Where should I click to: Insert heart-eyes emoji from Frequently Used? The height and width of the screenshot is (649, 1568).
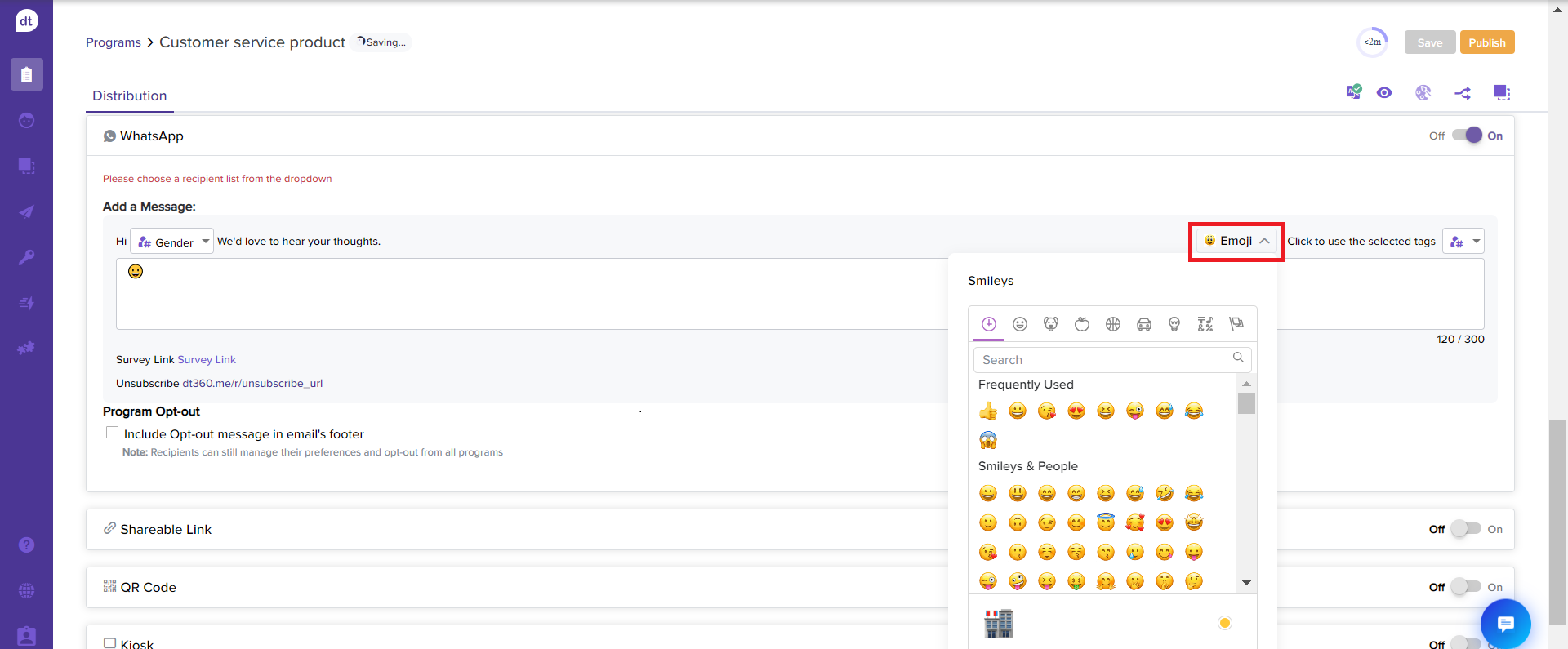tap(1076, 411)
